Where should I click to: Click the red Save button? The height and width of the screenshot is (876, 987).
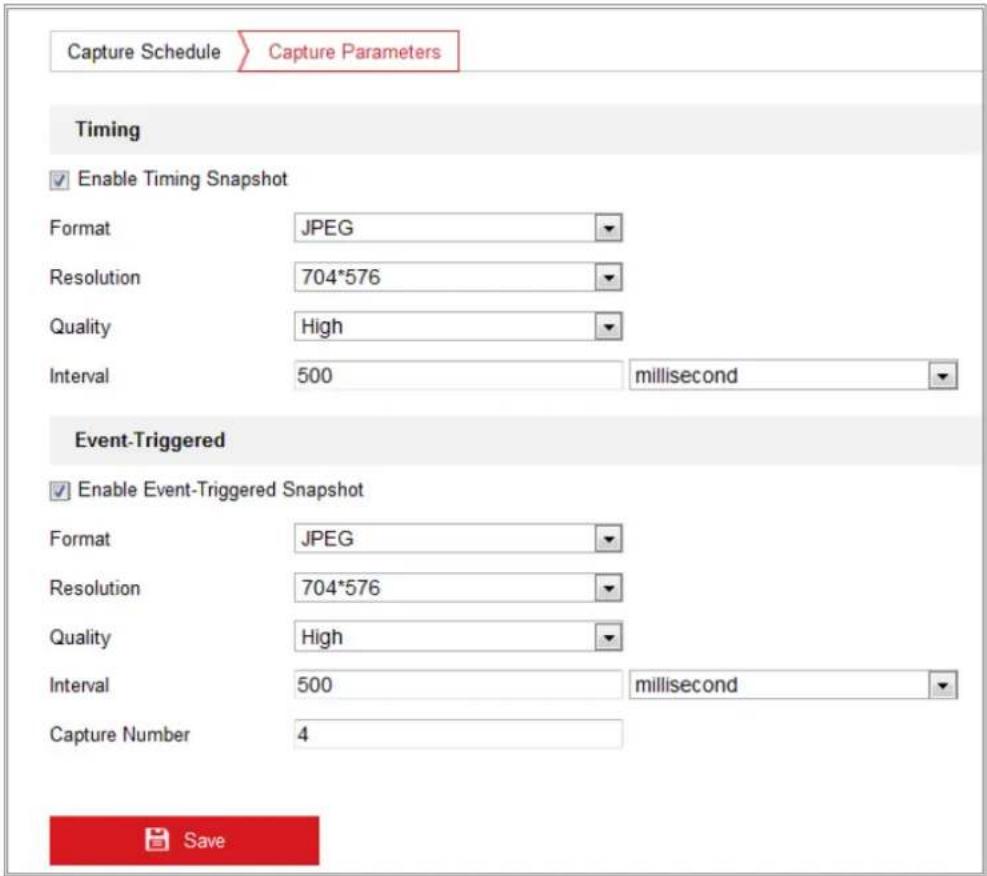[184, 840]
